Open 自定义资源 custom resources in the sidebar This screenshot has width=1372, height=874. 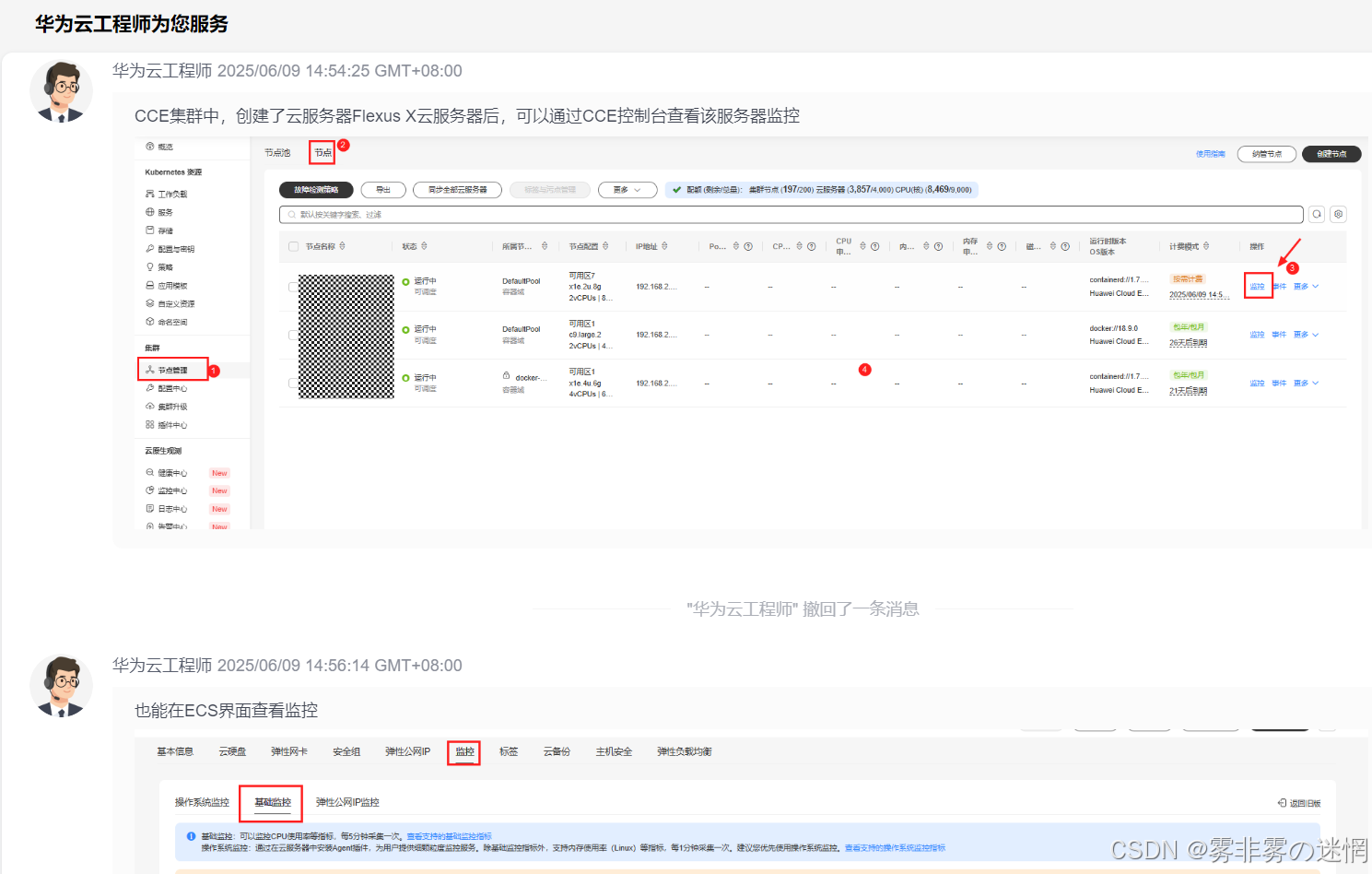(170, 303)
